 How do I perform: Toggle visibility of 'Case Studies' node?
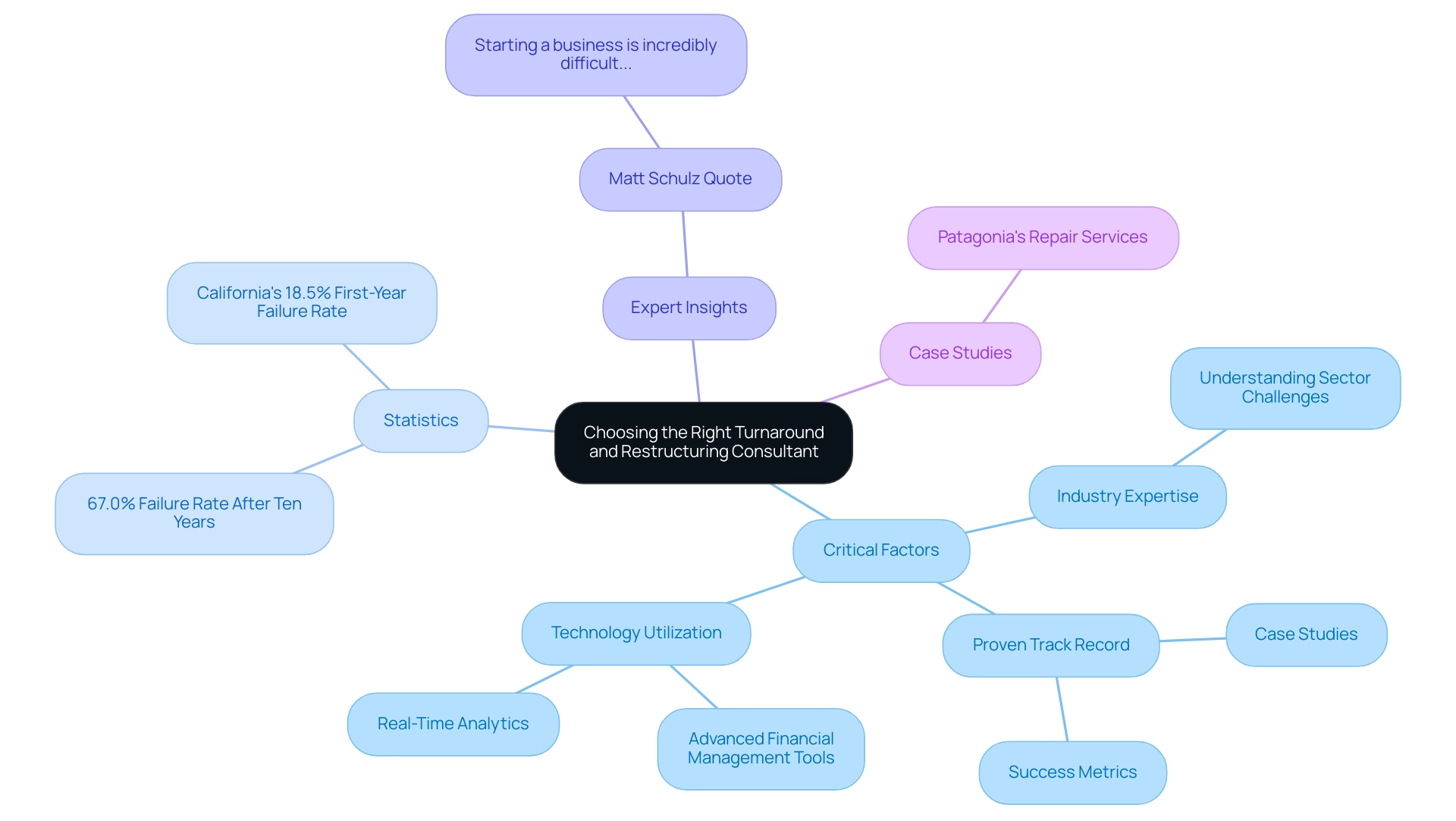tap(960, 354)
